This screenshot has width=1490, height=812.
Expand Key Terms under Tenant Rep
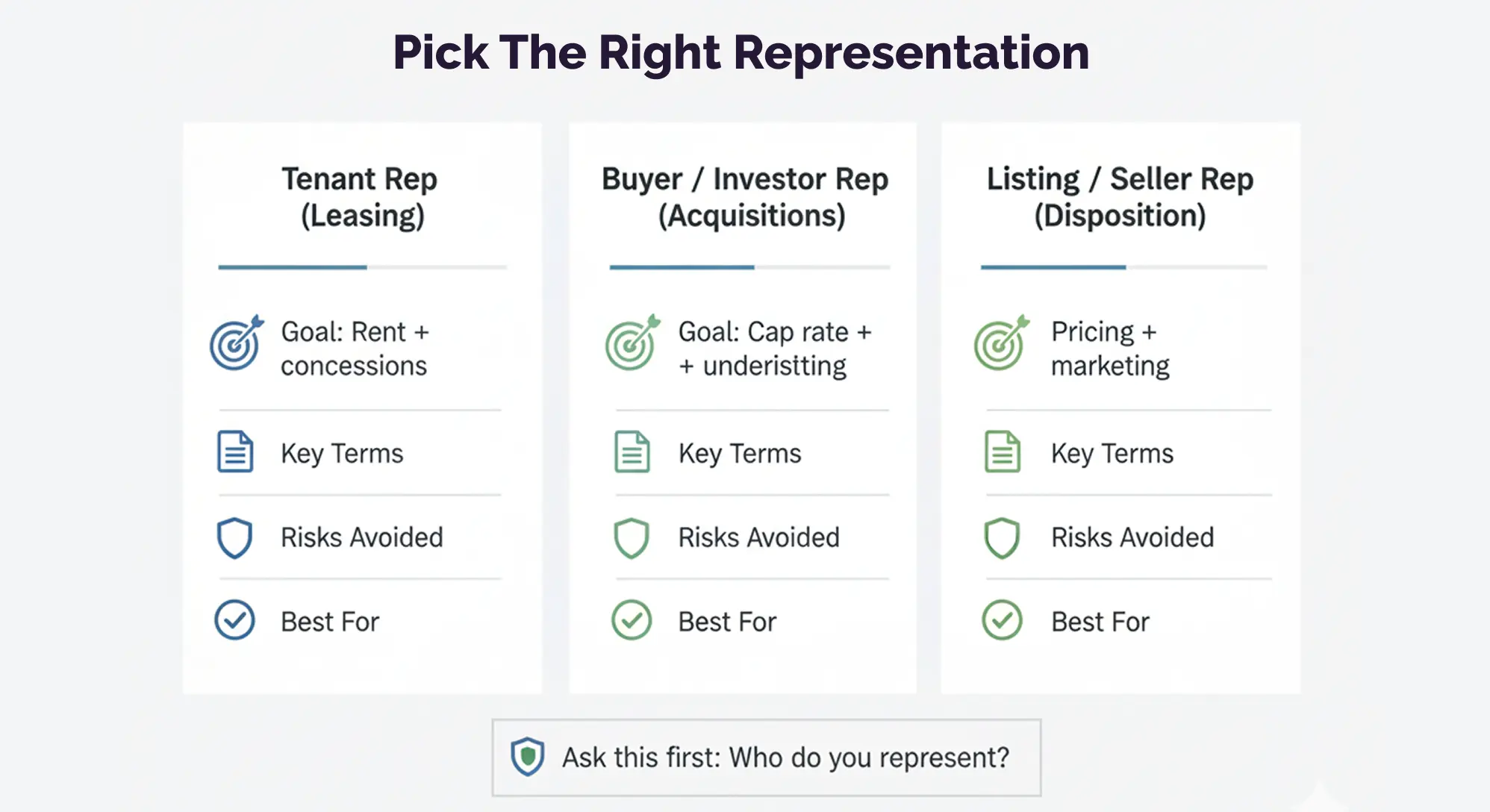342,453
